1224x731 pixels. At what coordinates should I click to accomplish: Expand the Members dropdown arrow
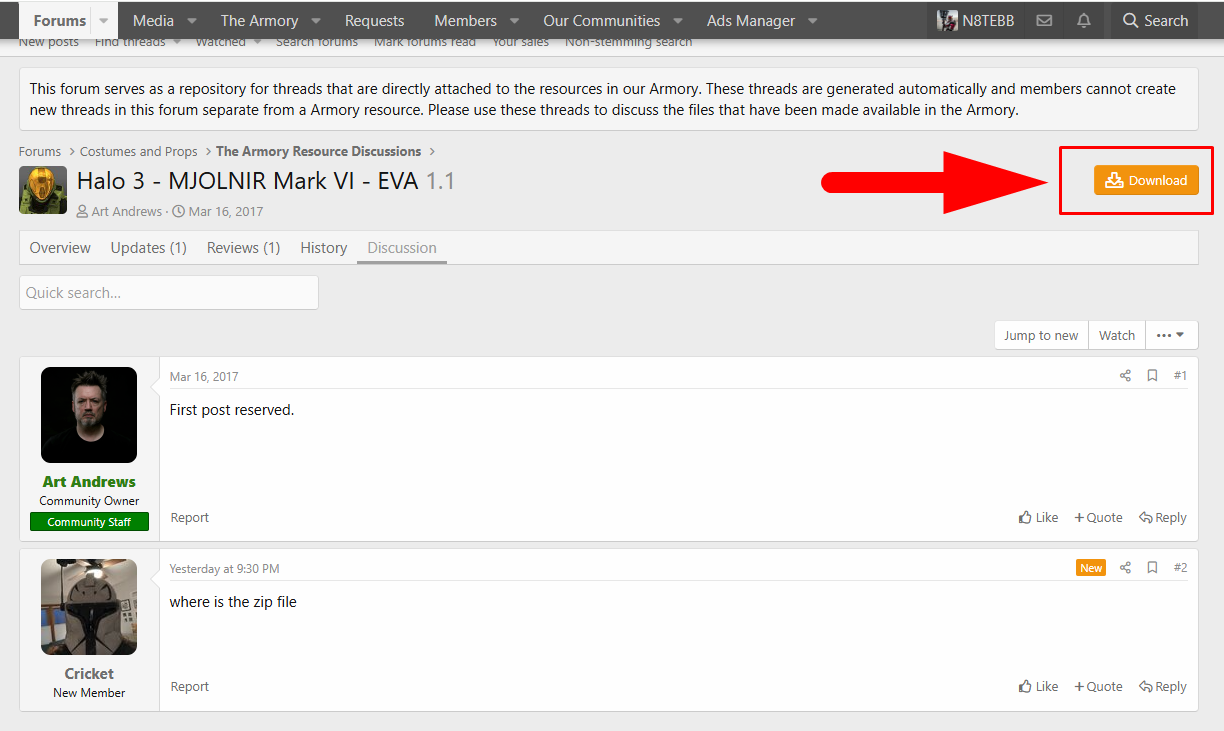coord(515,21)
